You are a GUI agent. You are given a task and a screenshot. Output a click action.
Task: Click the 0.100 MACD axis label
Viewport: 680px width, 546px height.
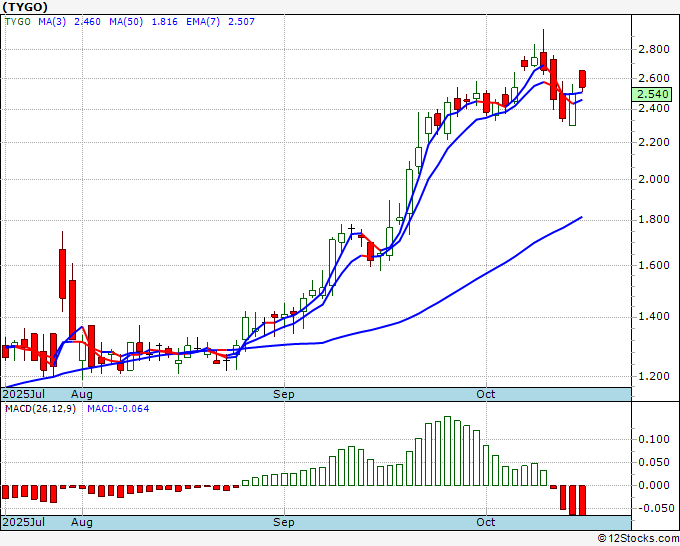(654, 439)
